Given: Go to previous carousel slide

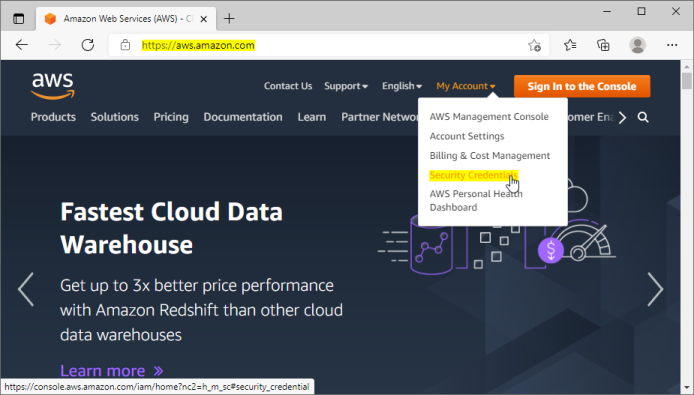Looking at the screenshot, I should tap(26, 289).
